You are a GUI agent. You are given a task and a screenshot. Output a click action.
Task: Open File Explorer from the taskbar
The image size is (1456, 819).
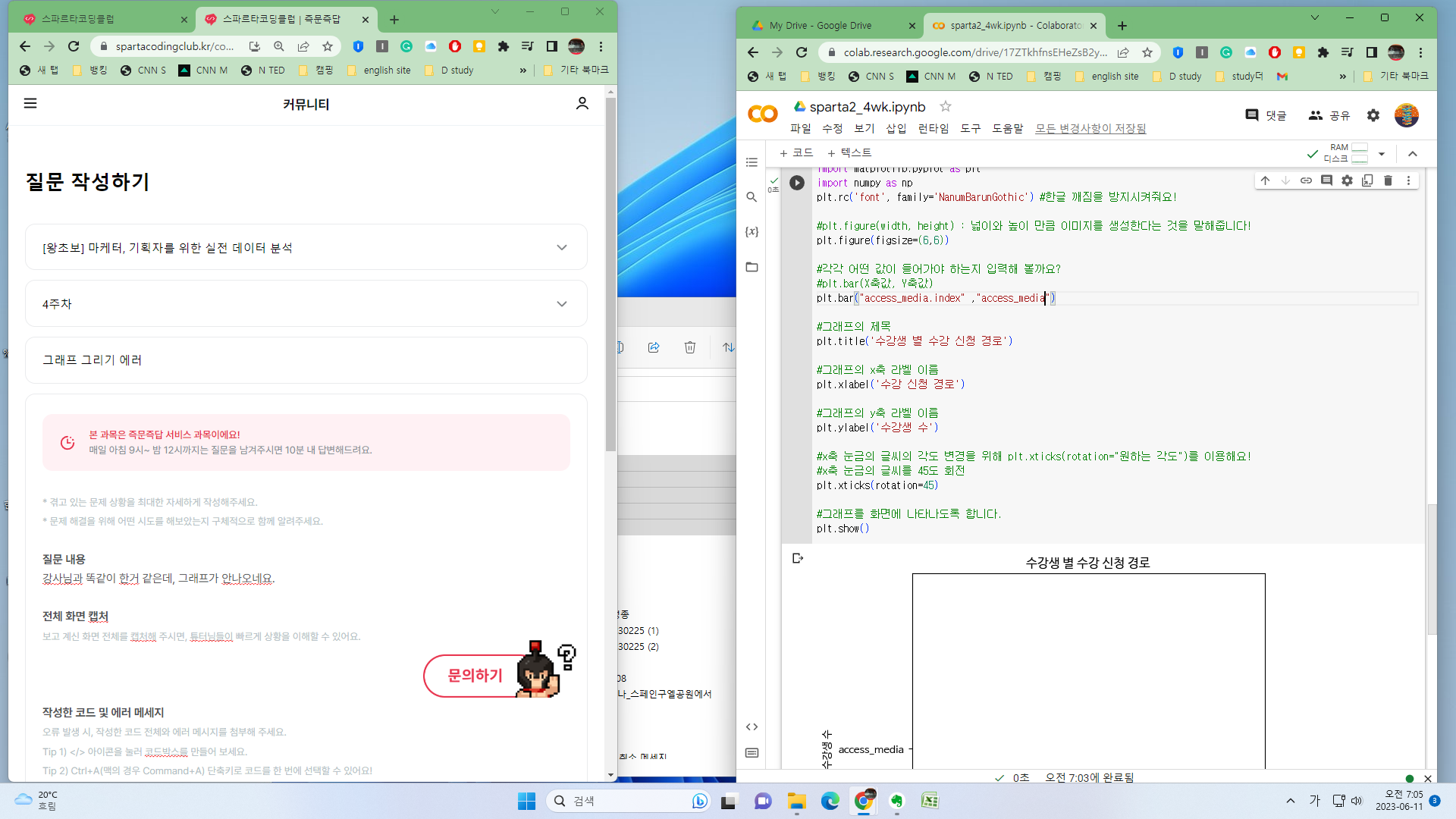point(796,801)
